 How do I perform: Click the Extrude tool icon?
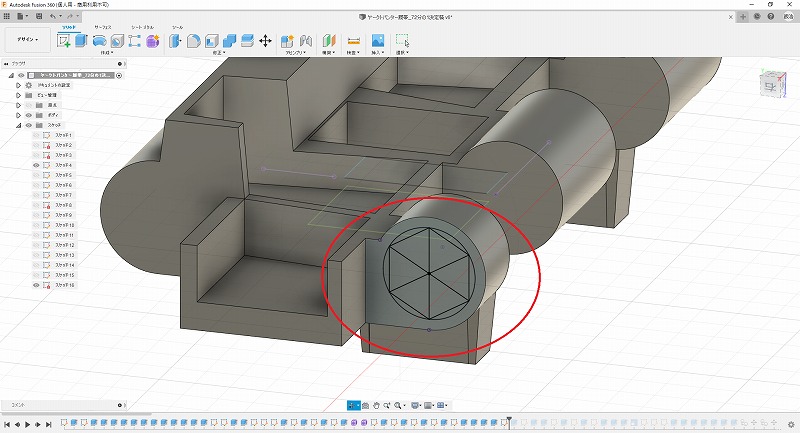click(82, 40)
